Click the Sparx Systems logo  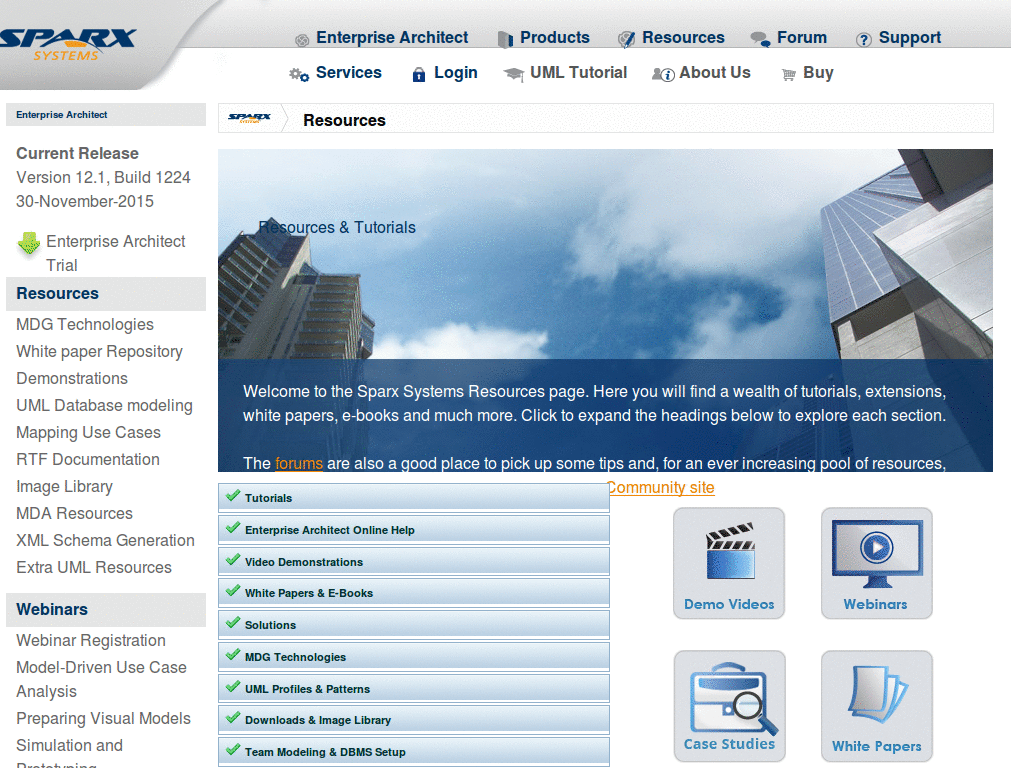pos(67,44)
